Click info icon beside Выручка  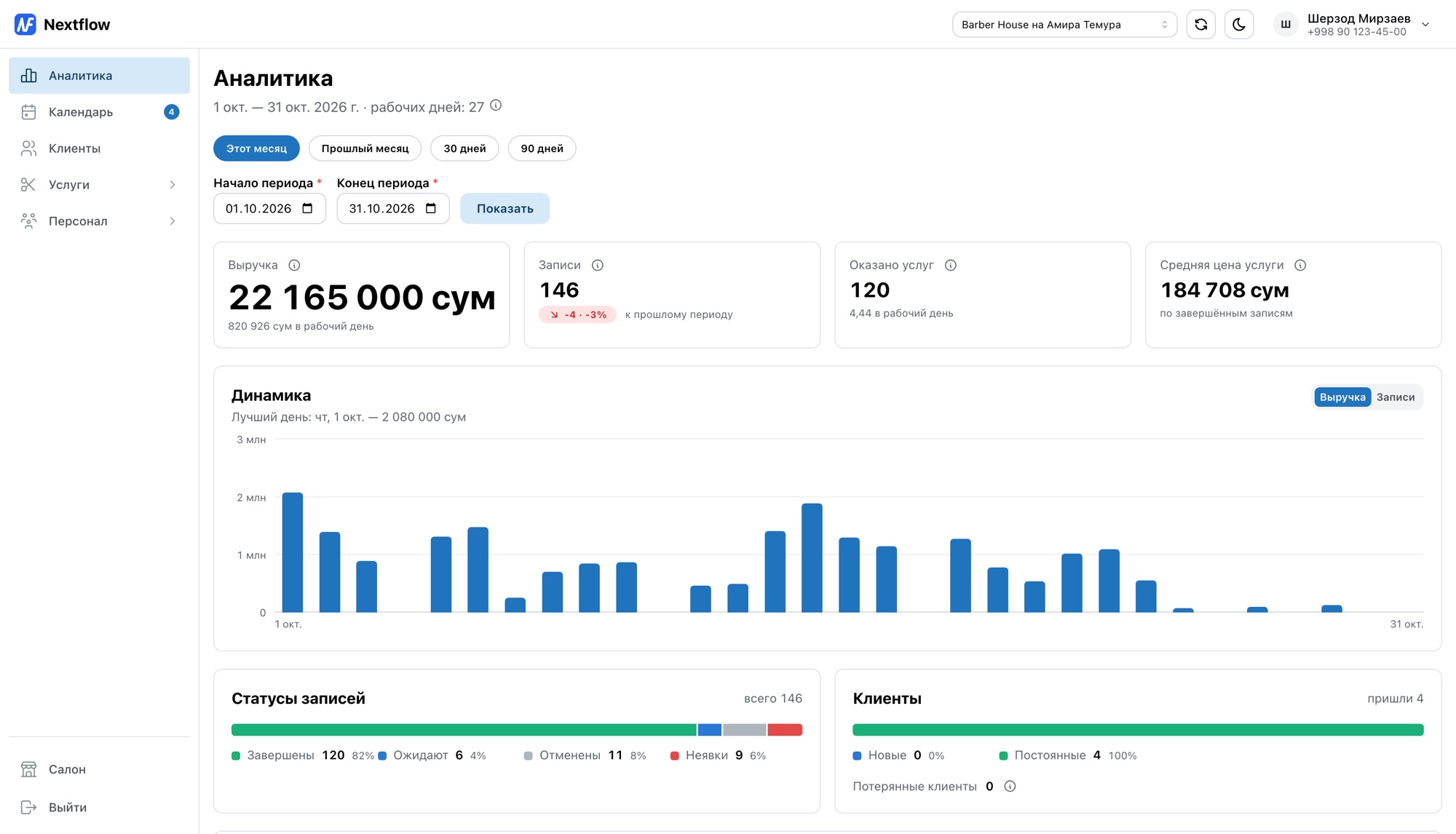(x=294, y=265)
